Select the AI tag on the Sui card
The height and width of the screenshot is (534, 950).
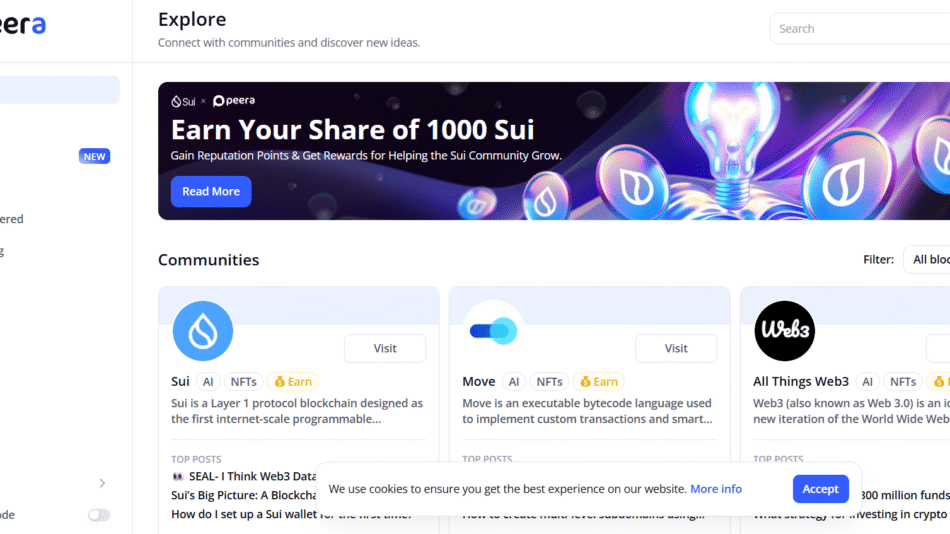tap(208, 381)
